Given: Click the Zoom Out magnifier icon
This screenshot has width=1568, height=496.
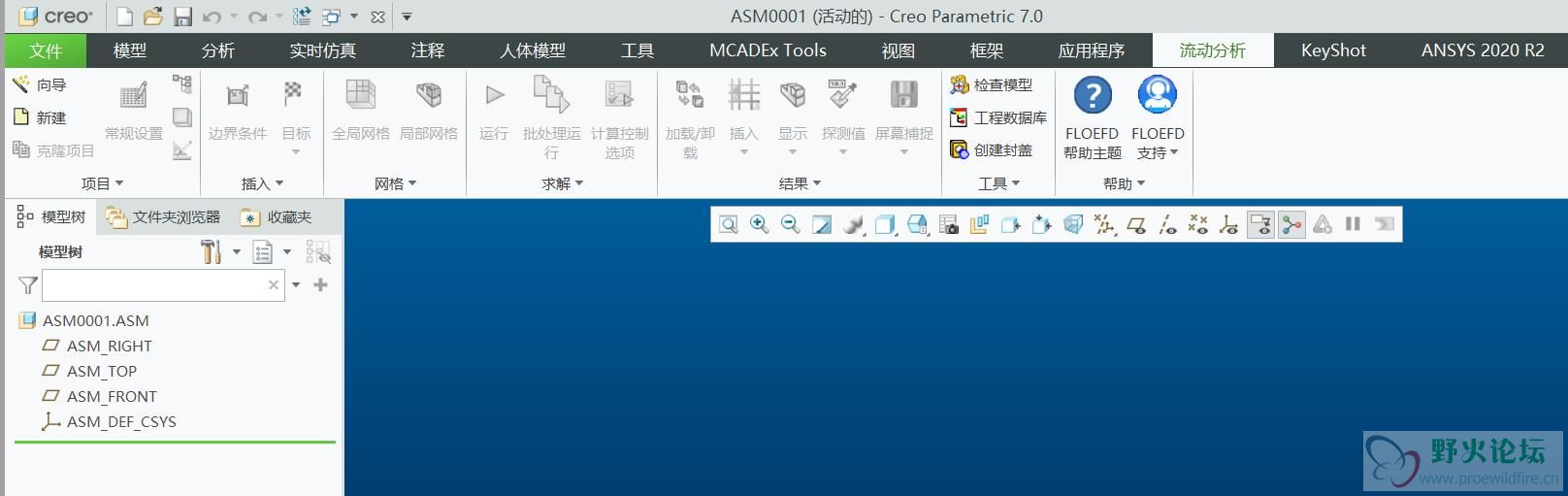Looking at the screenshot, I should tap(791, 225).
